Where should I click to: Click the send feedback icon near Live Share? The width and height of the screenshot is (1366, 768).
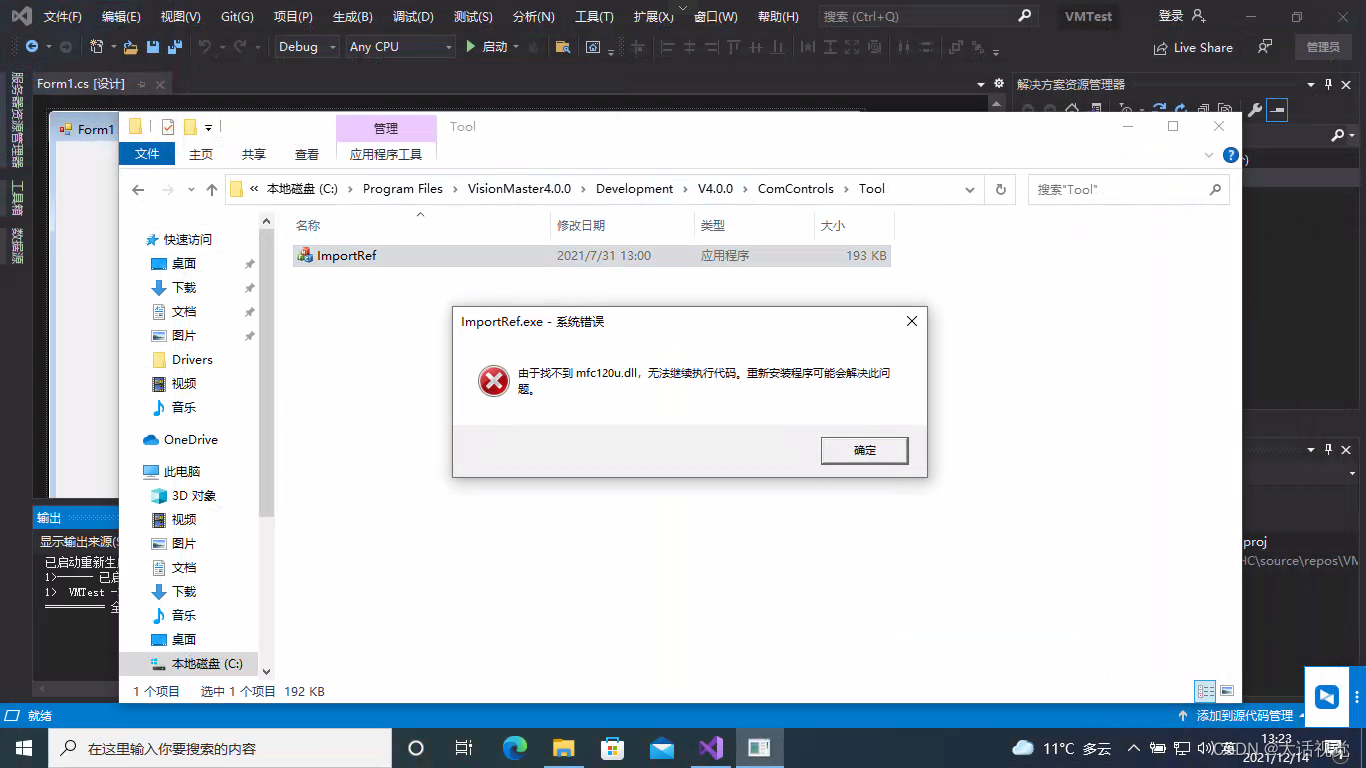coord(1265,47)
